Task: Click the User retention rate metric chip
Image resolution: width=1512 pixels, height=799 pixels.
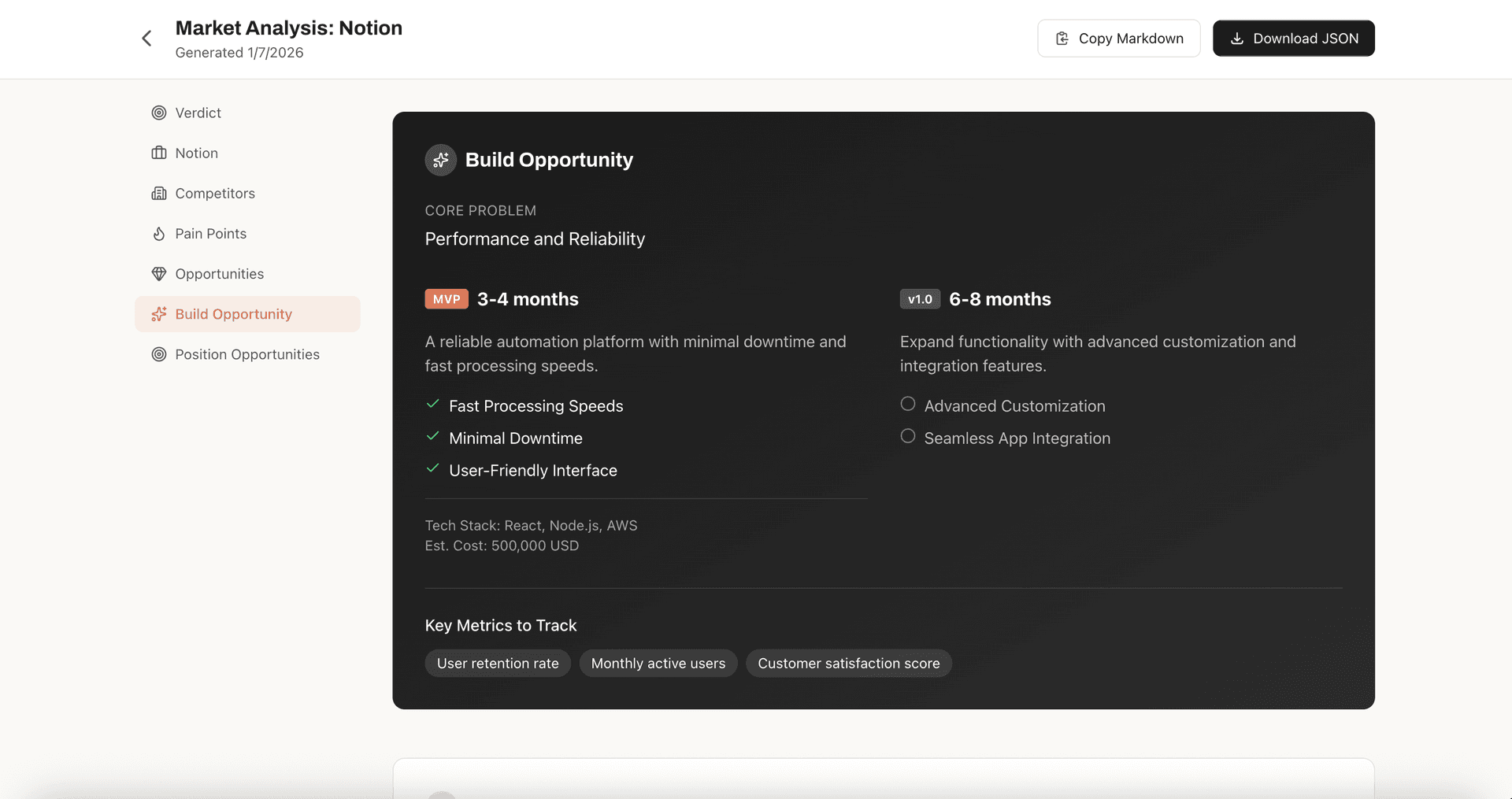Action: [x=498, y=663]
